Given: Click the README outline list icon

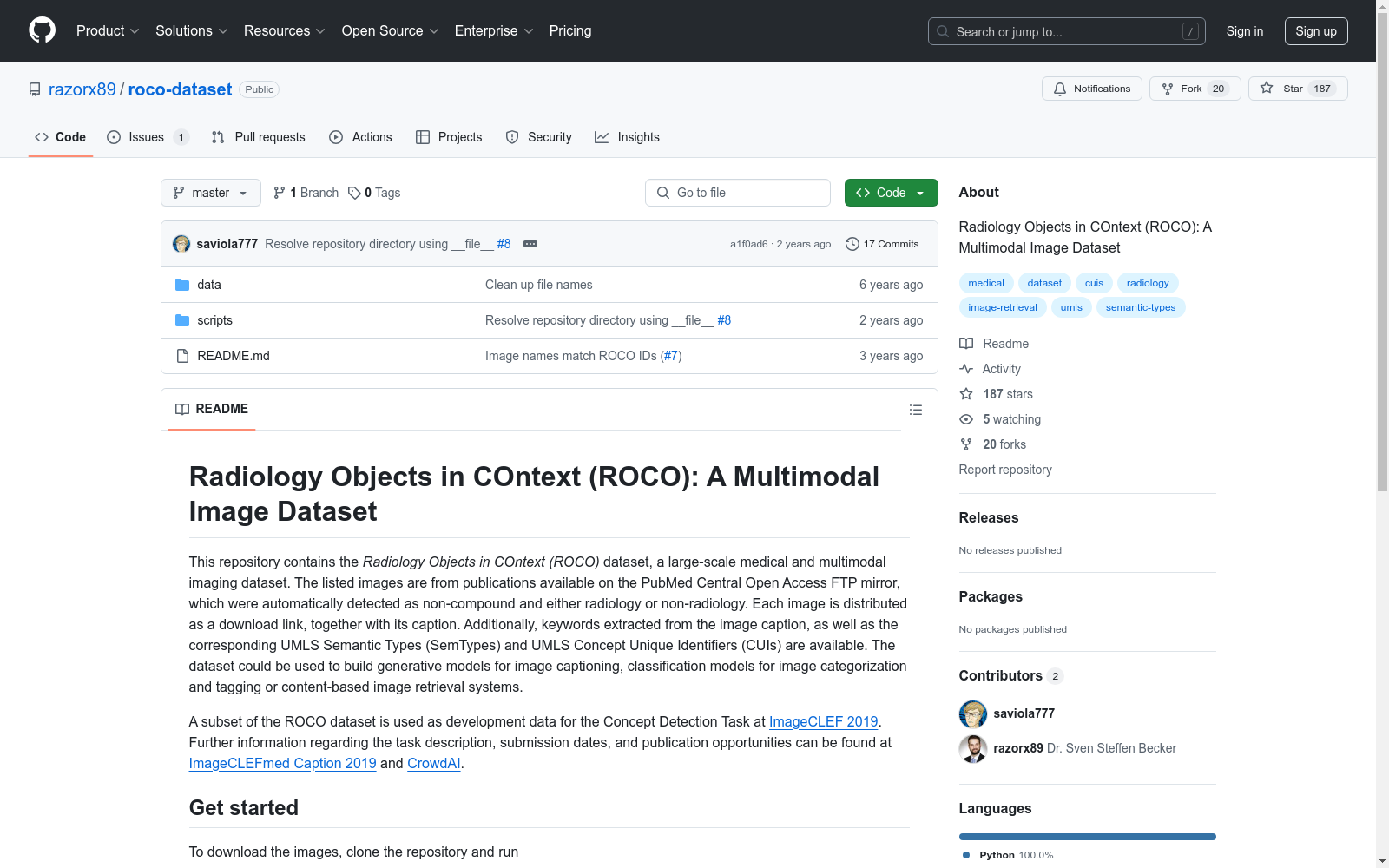Looking at the screenshot, I should pos(915,410).
